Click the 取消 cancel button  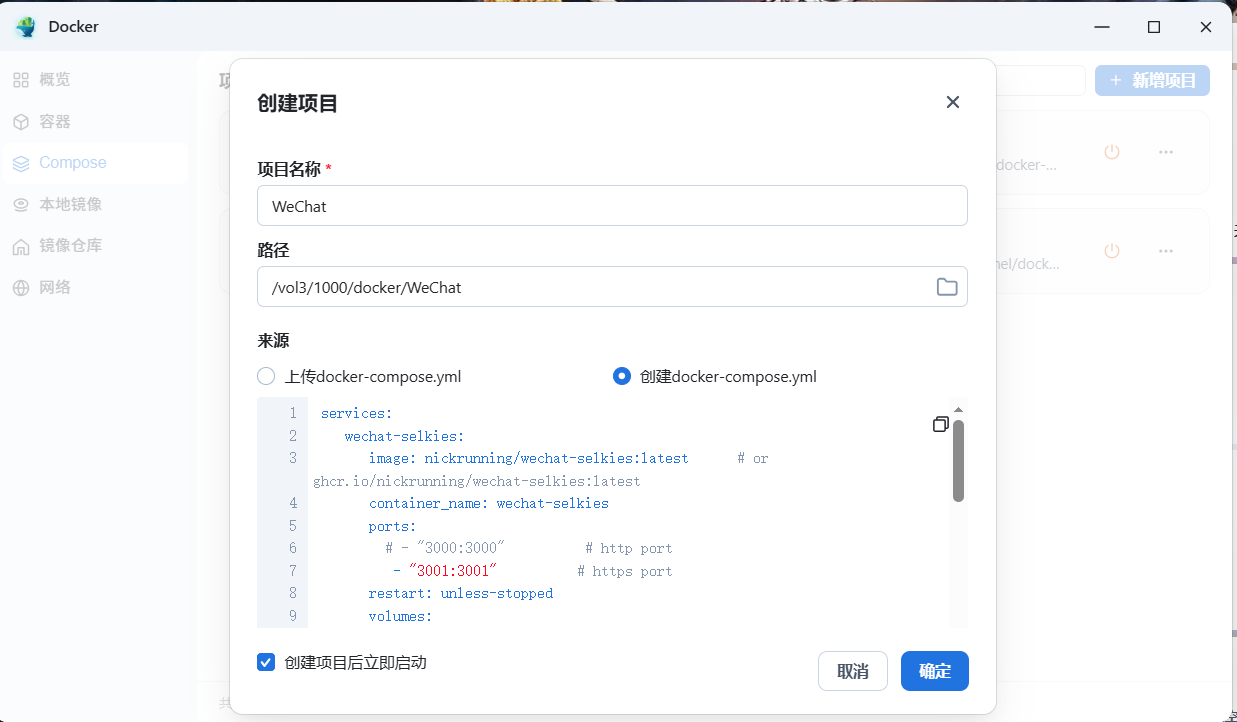point(853,671)
